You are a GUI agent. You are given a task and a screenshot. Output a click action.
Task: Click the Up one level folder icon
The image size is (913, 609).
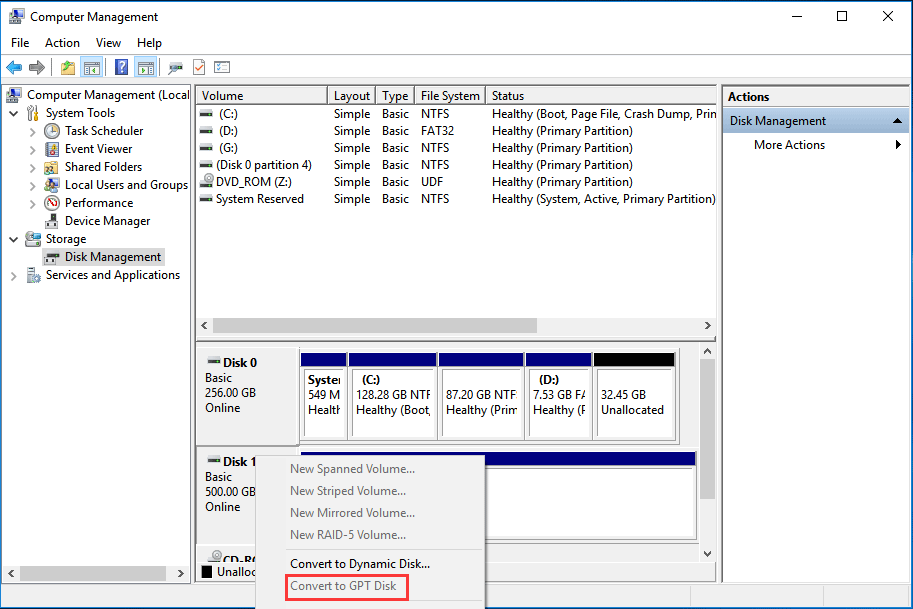tap(68, 68)
